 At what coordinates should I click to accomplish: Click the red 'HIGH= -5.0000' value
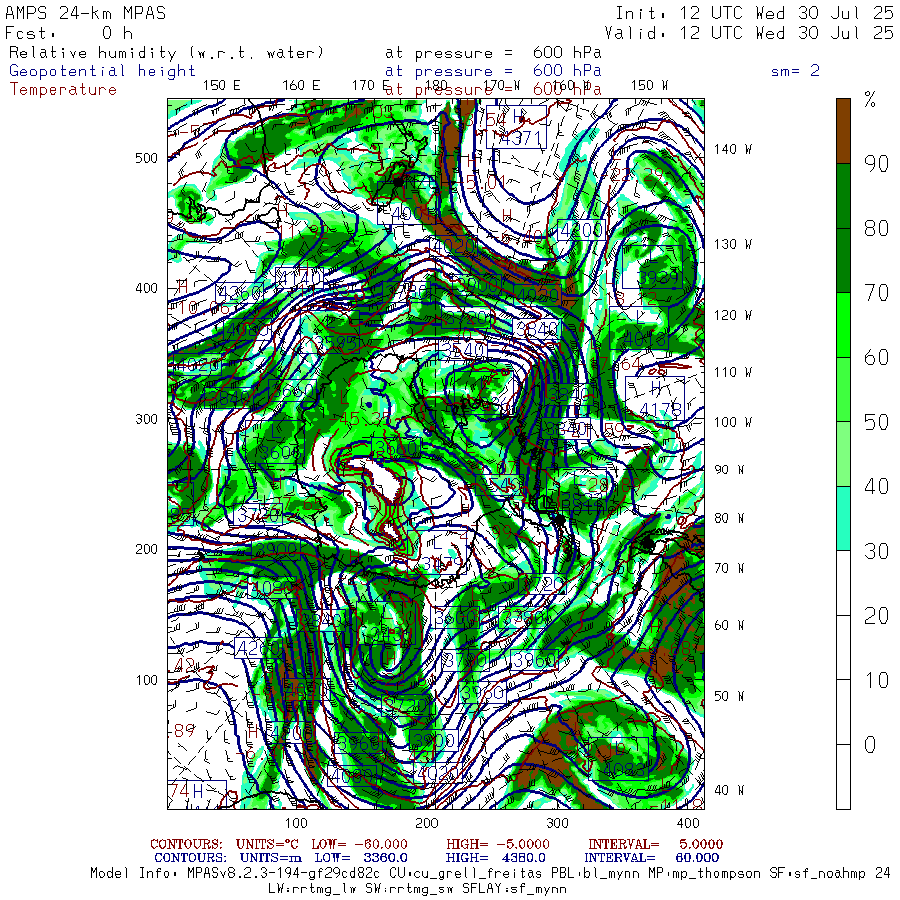pyautogui.click(x=498, y=844)
